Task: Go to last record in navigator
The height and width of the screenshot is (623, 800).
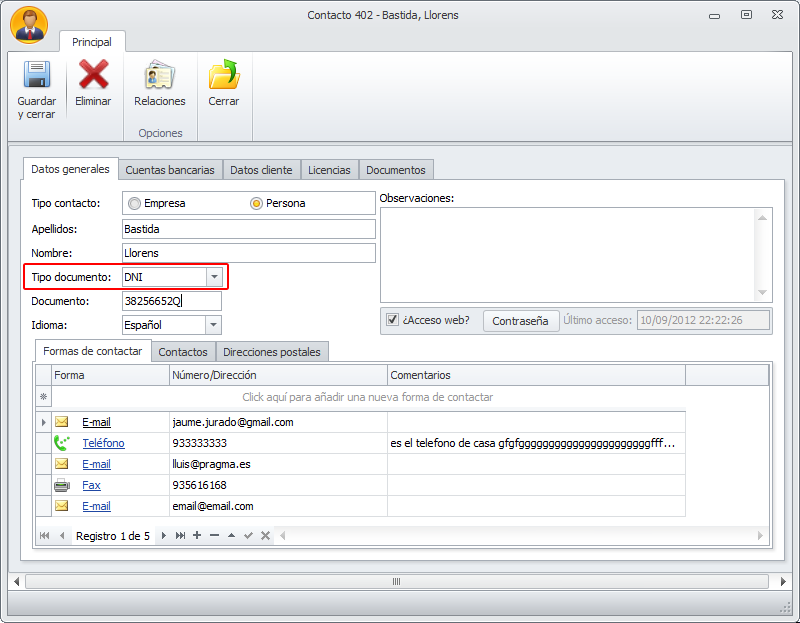Action: point(180,535)
